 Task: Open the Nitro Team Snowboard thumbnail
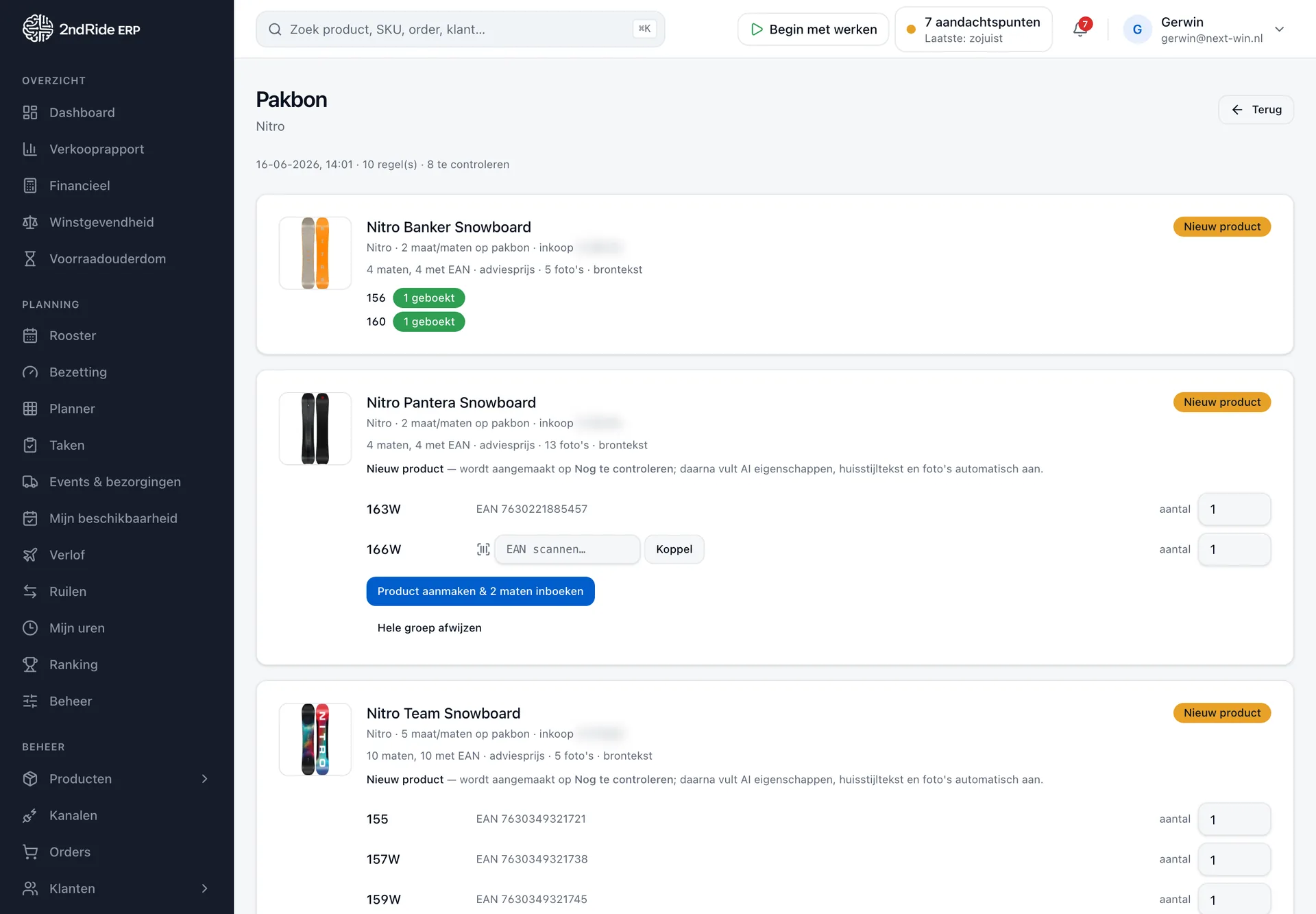point(315,739)
